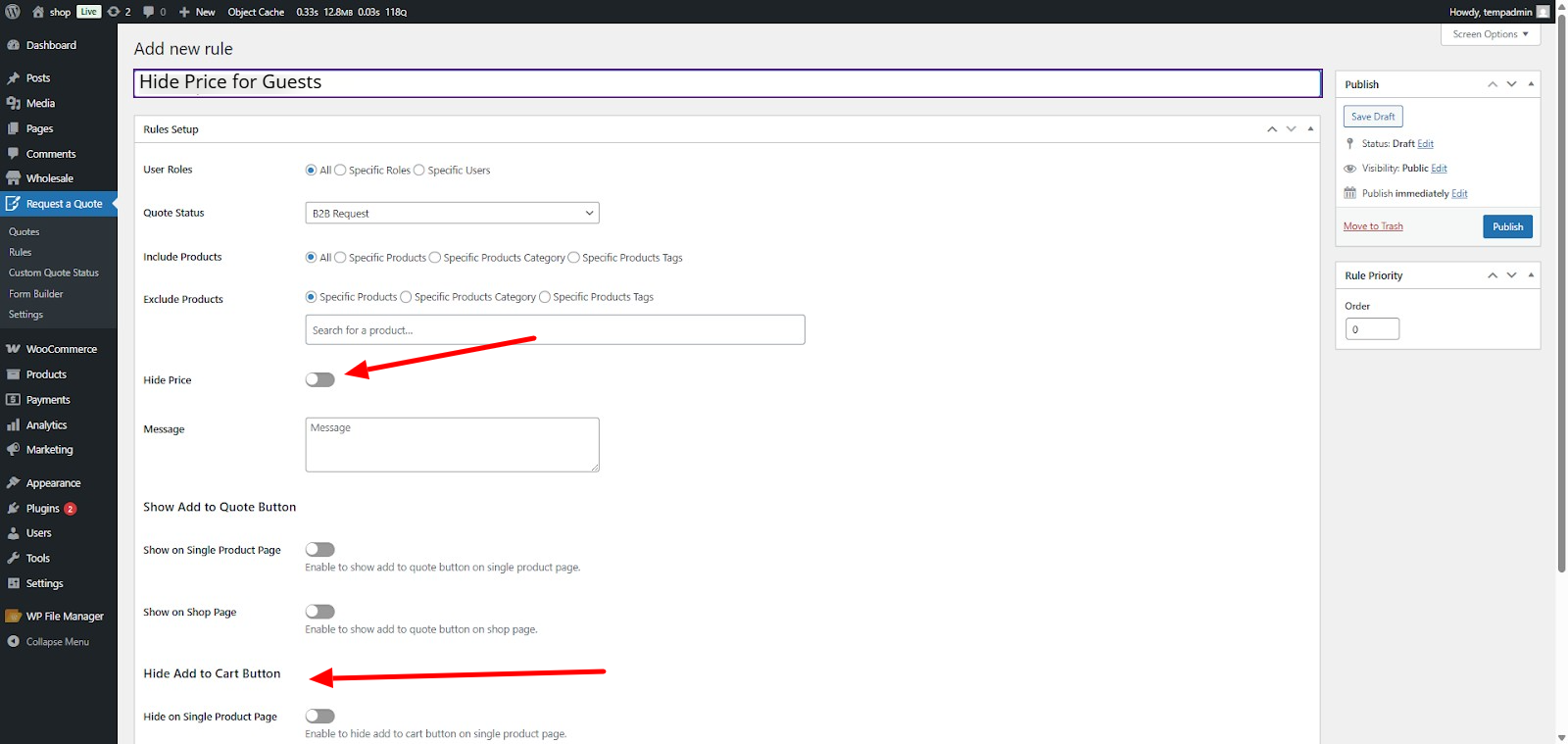Viewport: 1568px width, 744px height.
Task: Click the New plus icon
Action: (x=184, y=12)
